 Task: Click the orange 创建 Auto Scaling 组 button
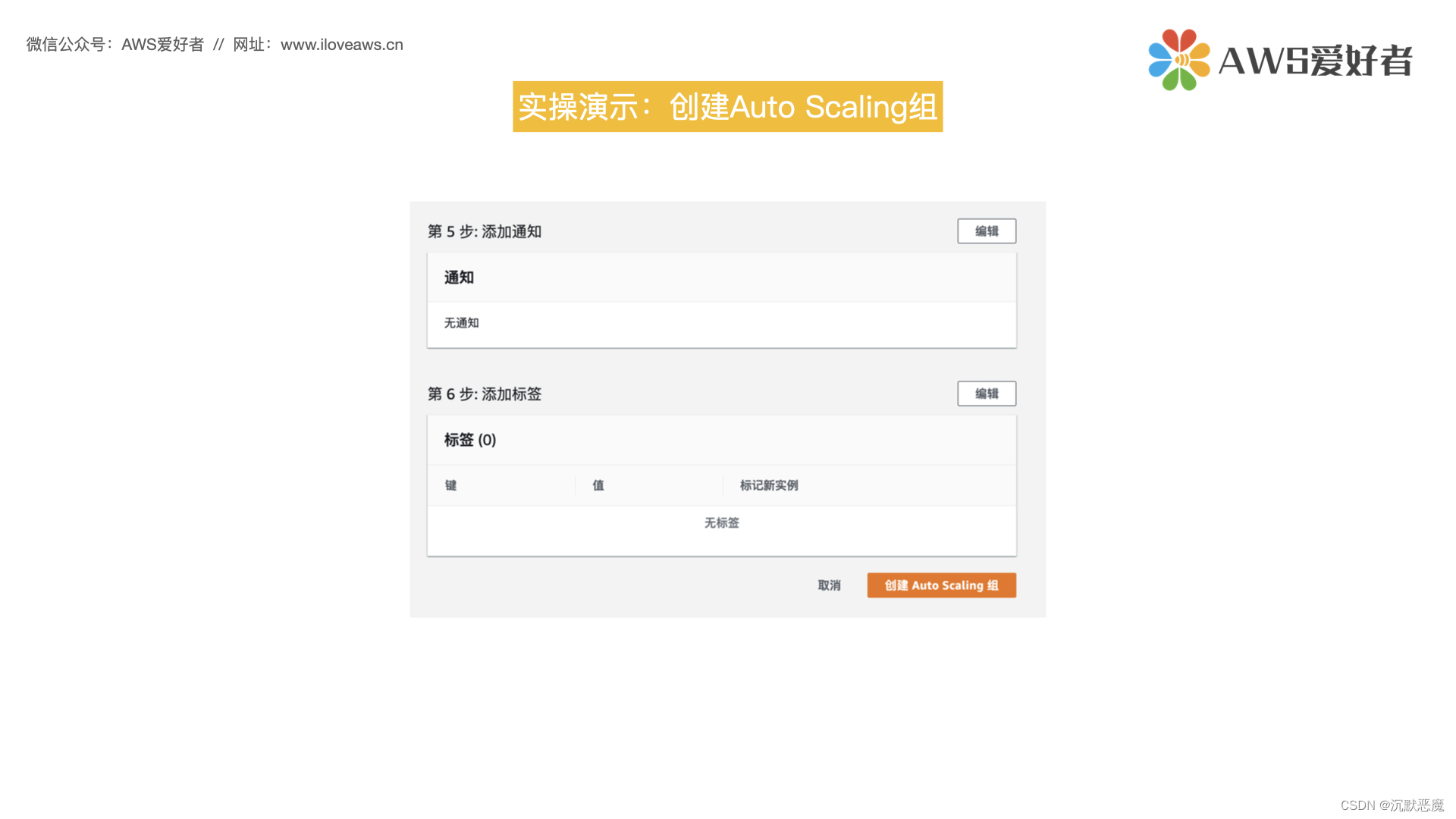click(x=941, y=585)
